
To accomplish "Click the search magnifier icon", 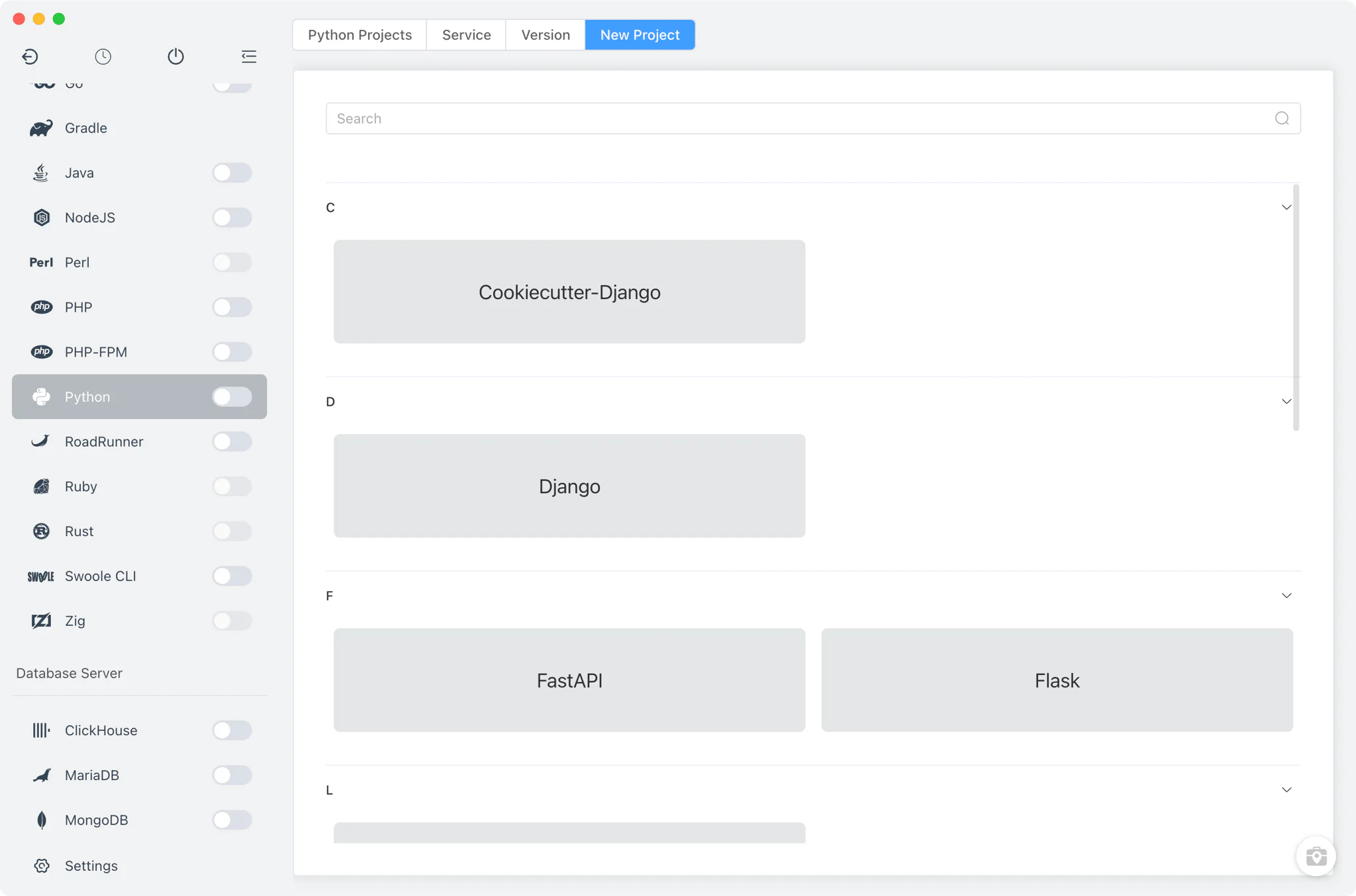I will (1282, 118).
